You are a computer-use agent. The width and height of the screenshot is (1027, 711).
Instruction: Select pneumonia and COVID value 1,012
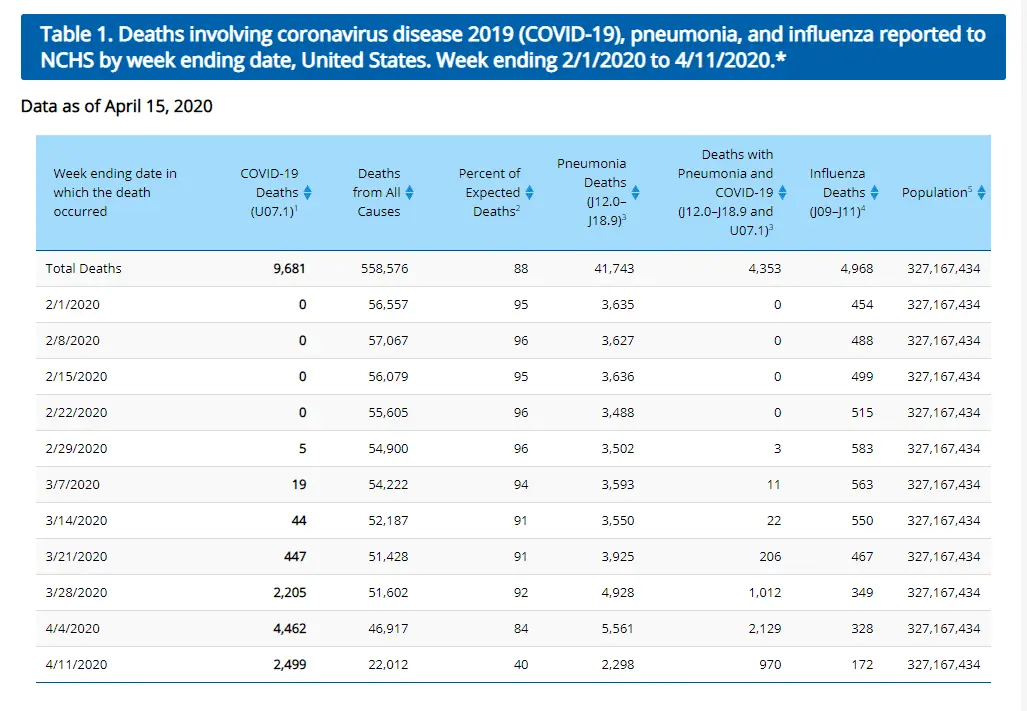(x=764, y=592)
